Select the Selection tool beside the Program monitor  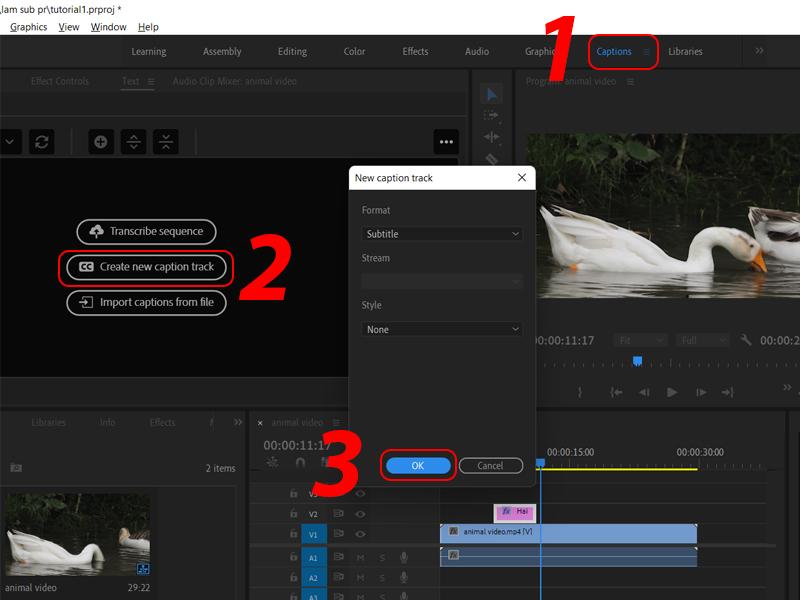pyautogui.click(x=491, y=93)
